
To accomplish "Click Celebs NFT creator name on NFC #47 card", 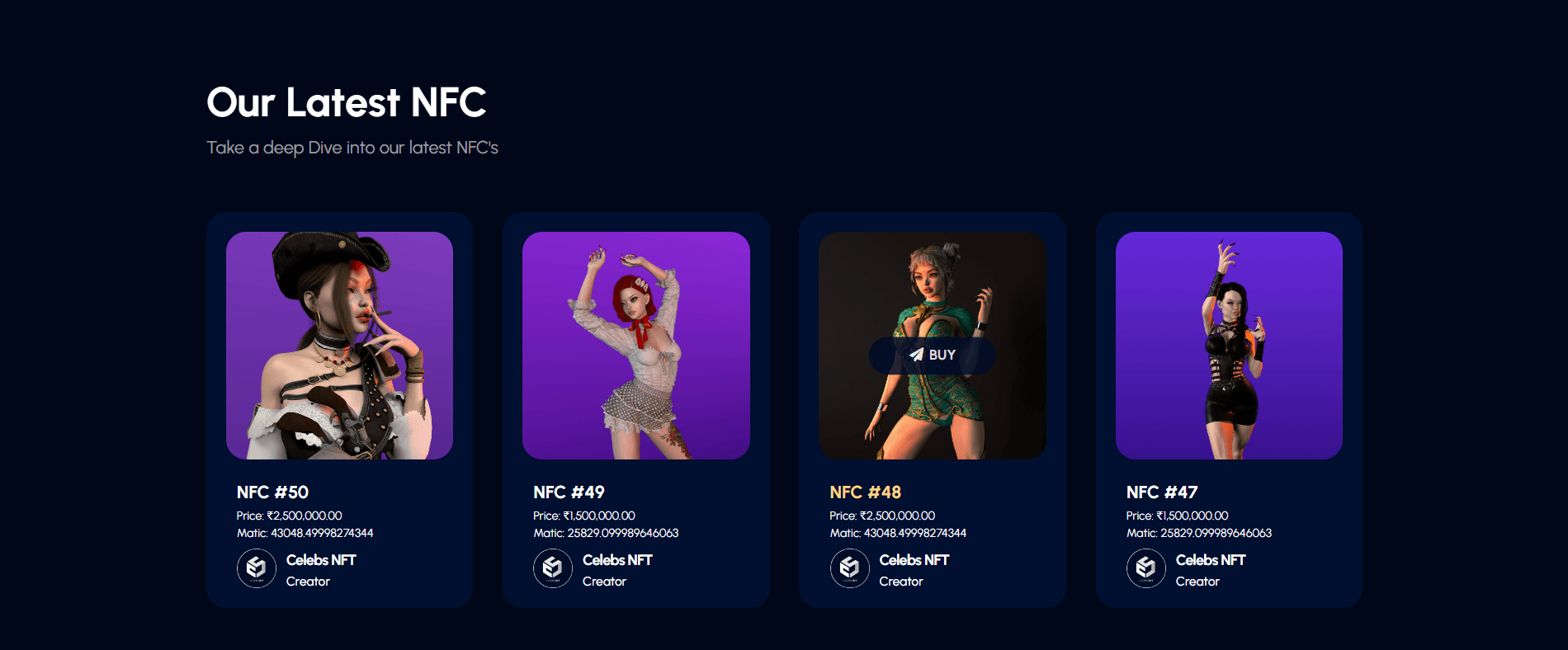I will (x=1211, y=560).
